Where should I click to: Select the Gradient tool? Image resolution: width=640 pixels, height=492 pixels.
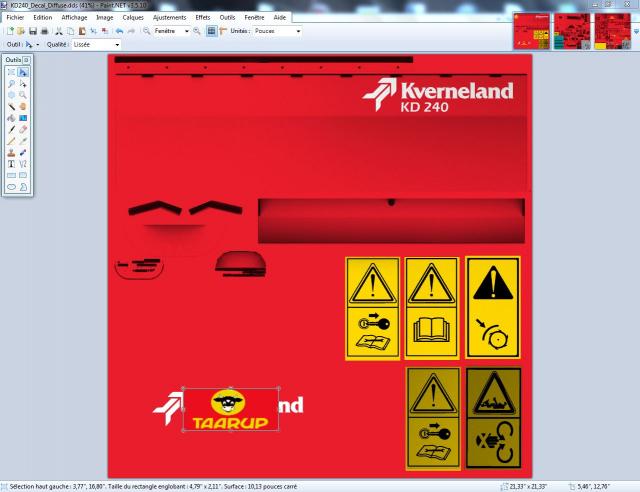pyautogui.click(x=23, y=118)
